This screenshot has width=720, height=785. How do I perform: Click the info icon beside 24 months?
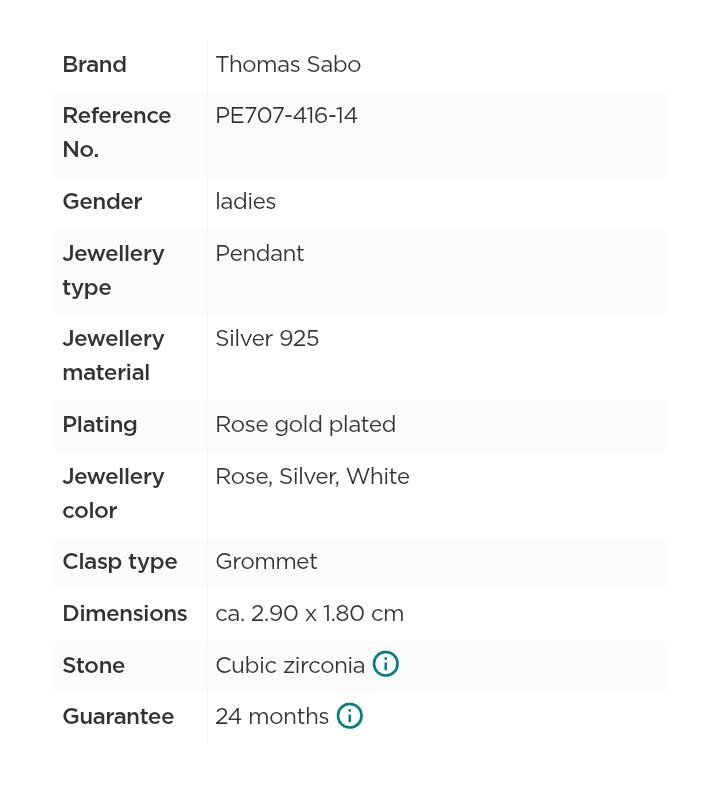pyautogui.click(x=349, y=716)
